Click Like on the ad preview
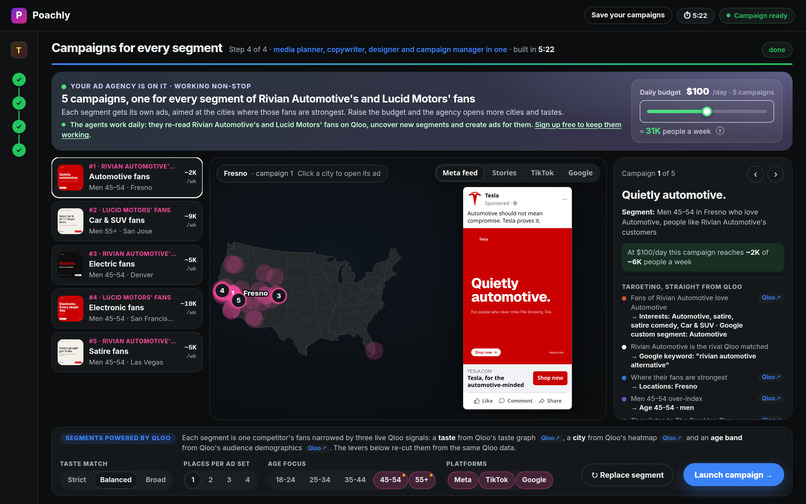 tap(483, 401)
